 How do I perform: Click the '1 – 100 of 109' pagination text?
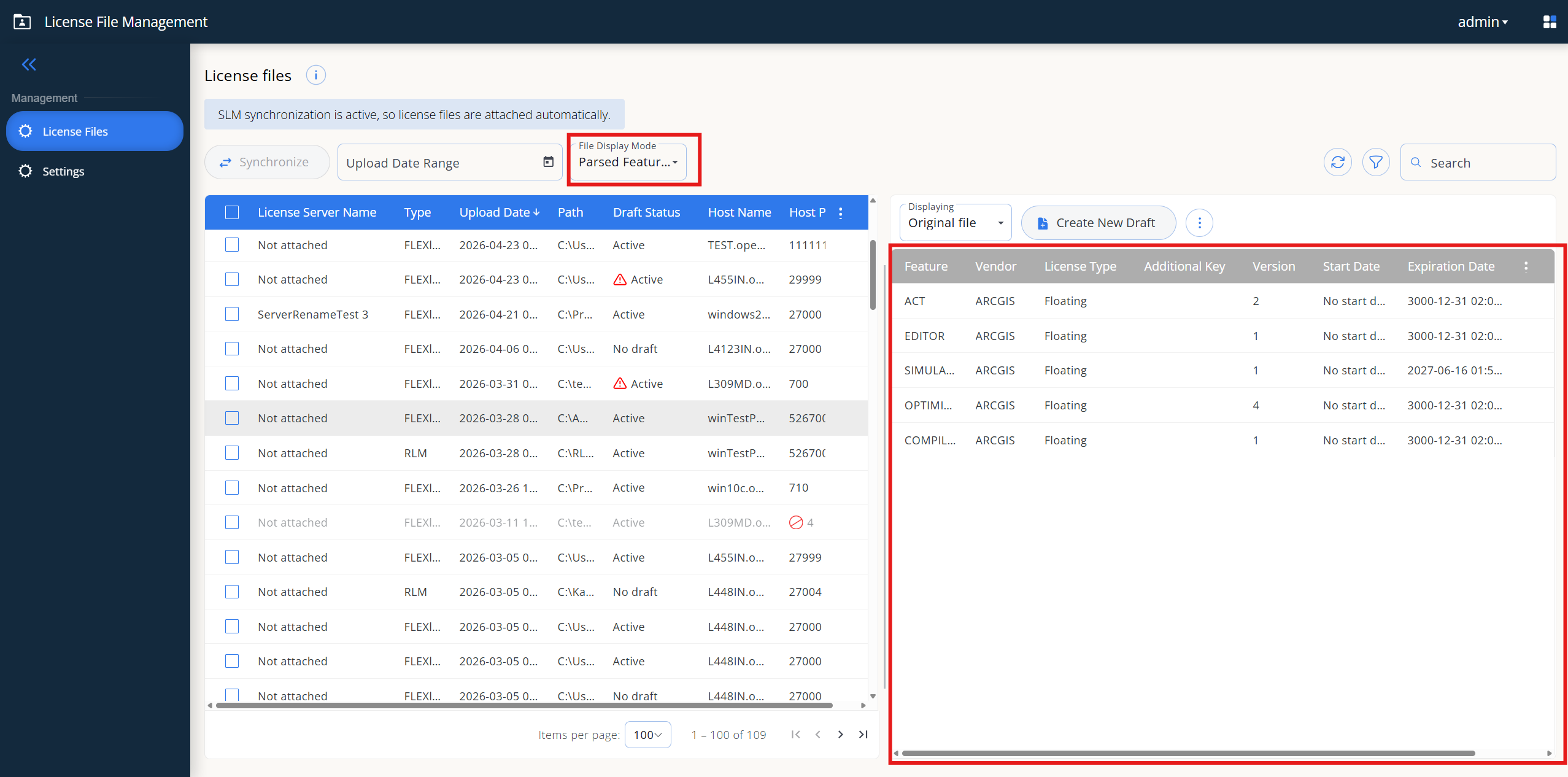(x=728, y=735)
